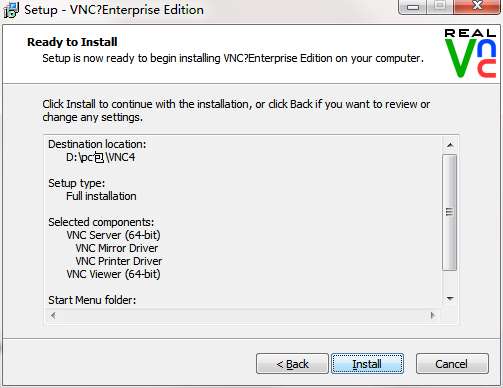The height and width of the screenshot is (388, 503).
Task: Select the VNC Mirror Driver line
Action: click(116, 248)
